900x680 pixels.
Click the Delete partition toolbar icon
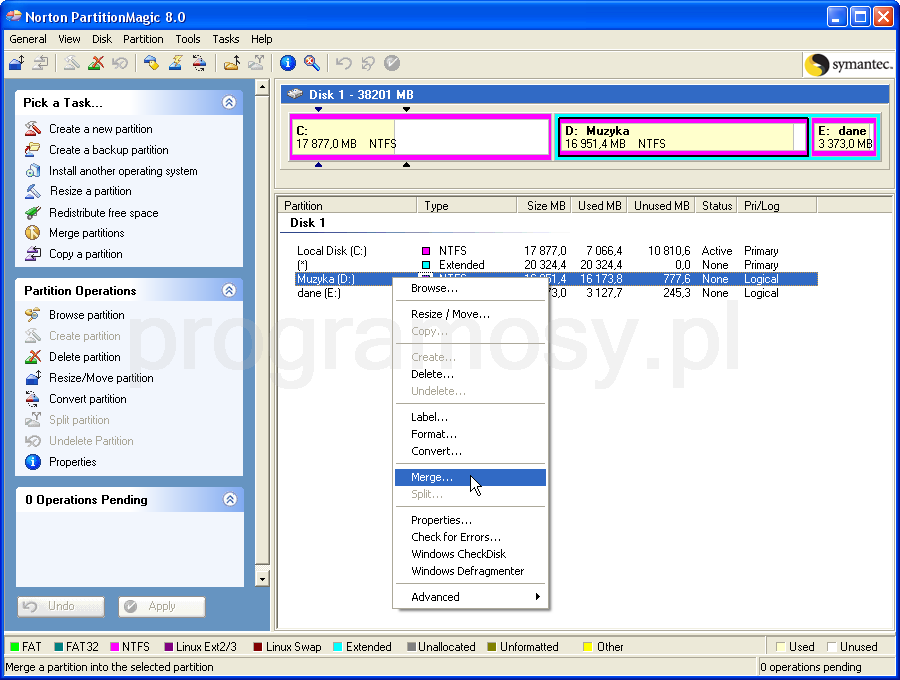pyautogui.click(x=96, y=63)
